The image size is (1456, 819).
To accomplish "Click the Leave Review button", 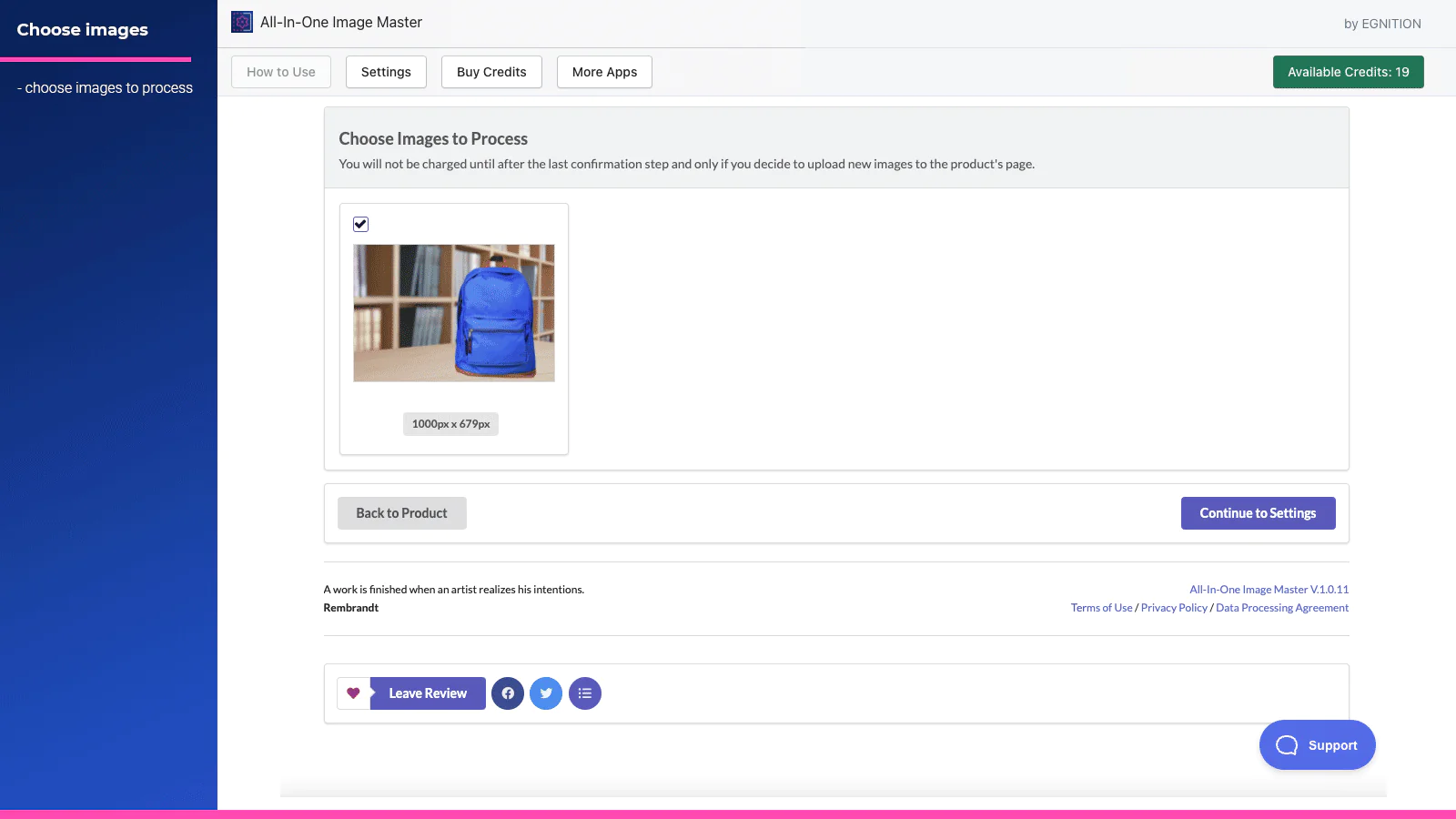I will tap(428, 693).
